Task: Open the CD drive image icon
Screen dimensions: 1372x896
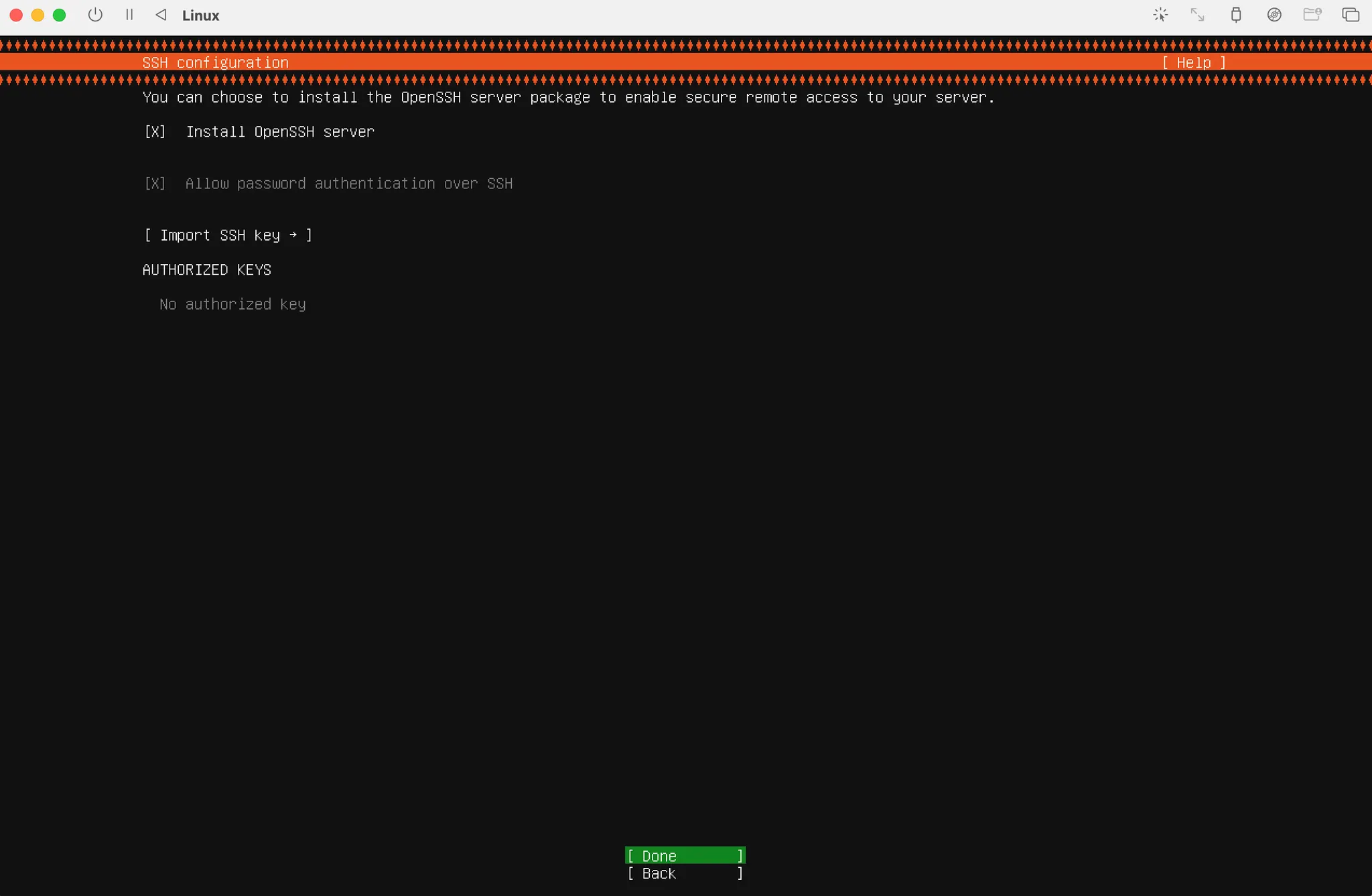Action: [x=1274, y=15]
